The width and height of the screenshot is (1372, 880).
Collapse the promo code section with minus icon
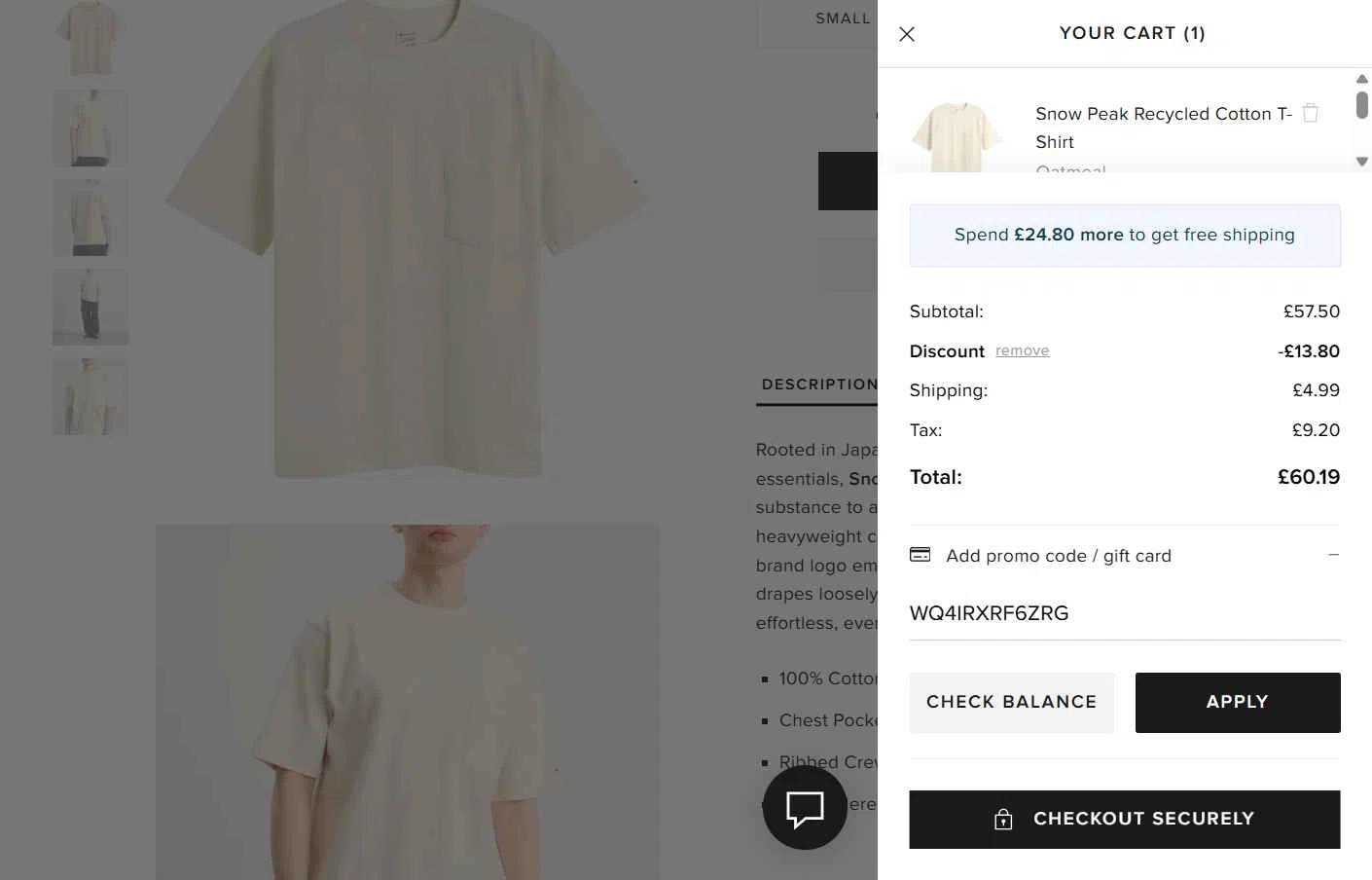coord(1333,555)
